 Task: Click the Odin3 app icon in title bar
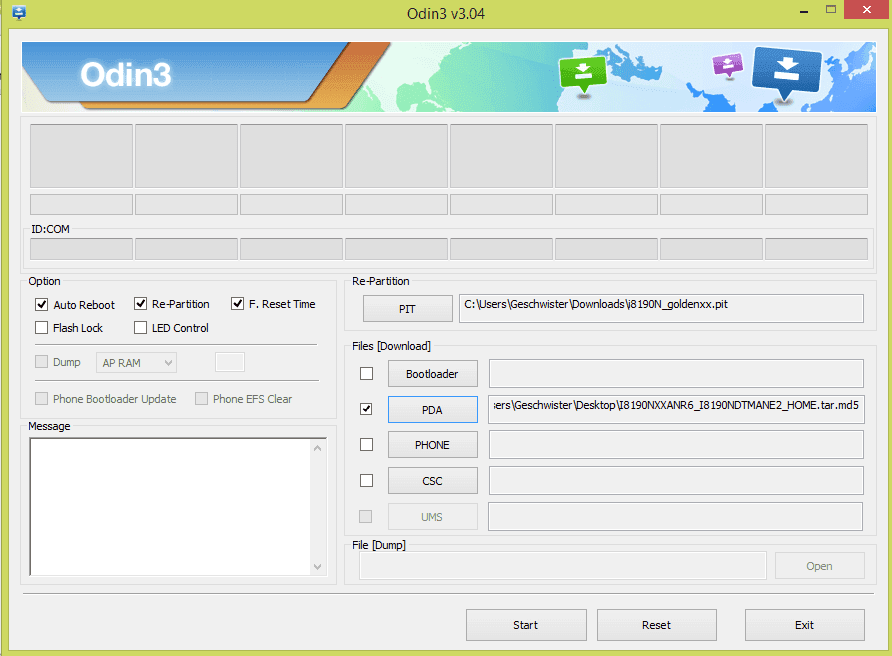point(19,13)
